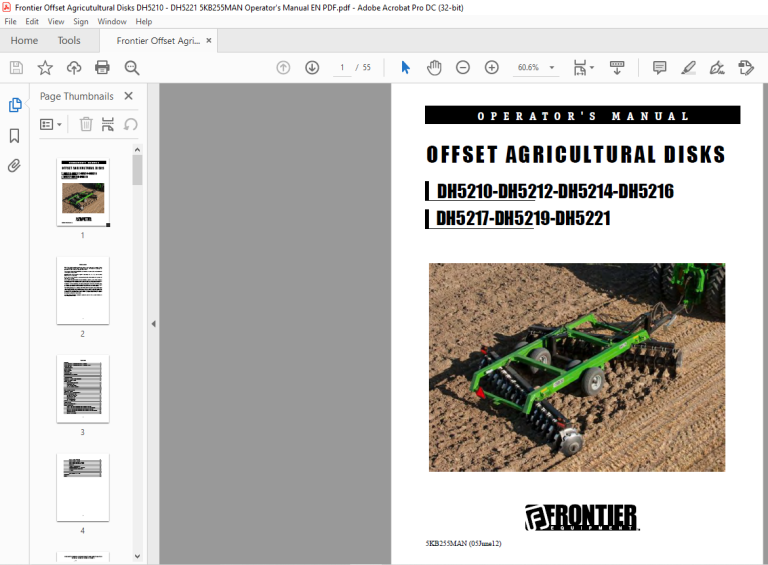Open the Window menu
The image size is (768, 565).
[x=112, y=22]
